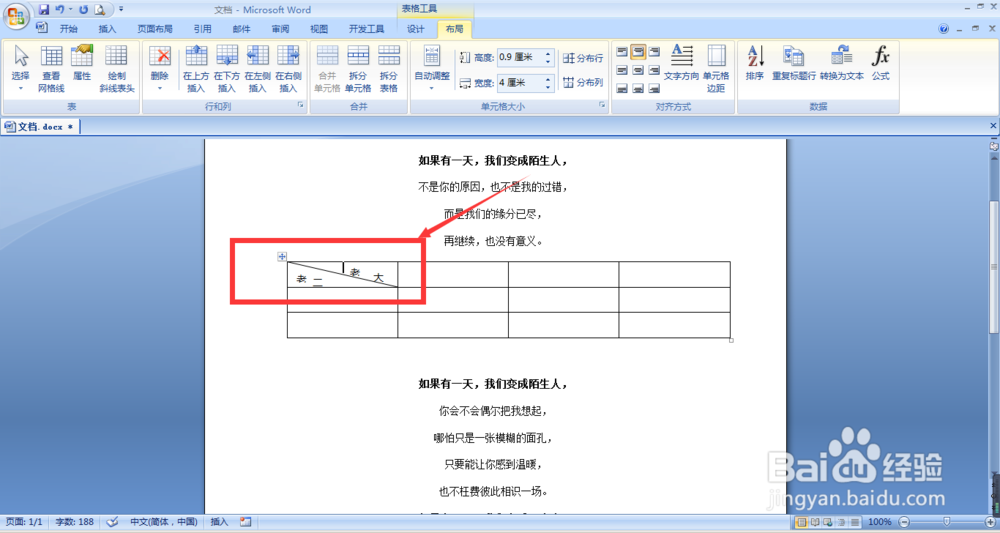
Task: Insert a row with 在下方插入
Action: (226, 68)
